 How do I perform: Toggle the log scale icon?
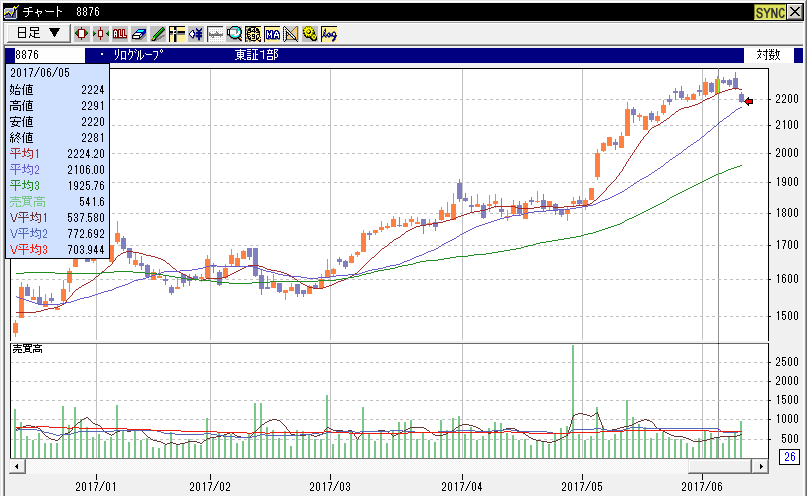pyautogui.click(x=329, y=33)
